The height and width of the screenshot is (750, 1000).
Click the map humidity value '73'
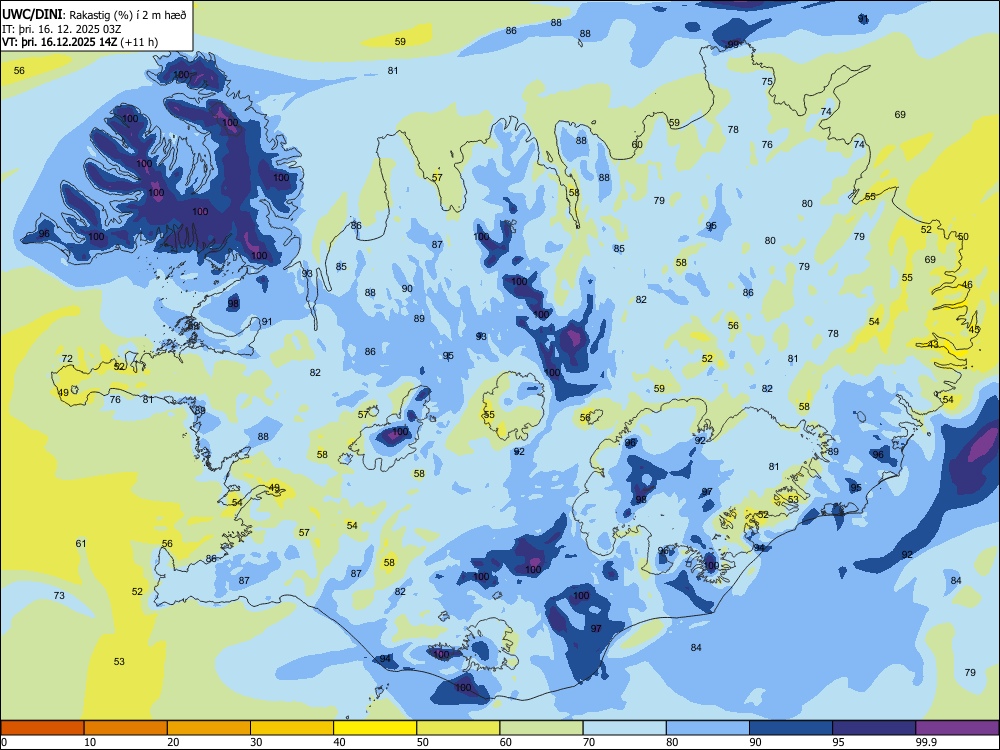coord(59,596)
